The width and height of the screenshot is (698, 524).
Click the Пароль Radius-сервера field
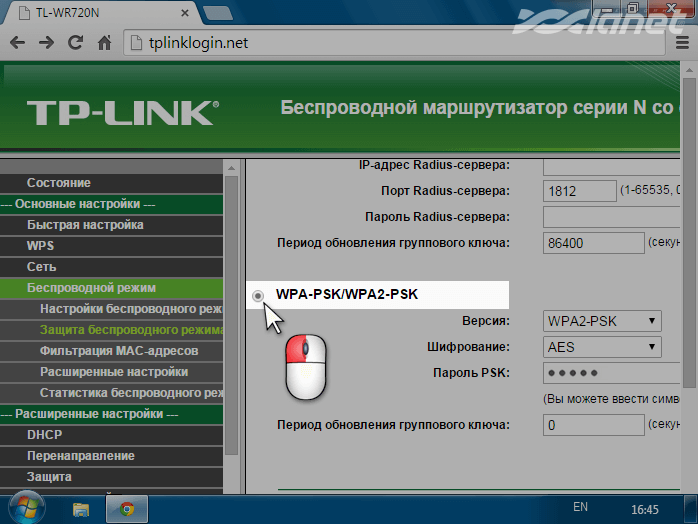point(611,217)
